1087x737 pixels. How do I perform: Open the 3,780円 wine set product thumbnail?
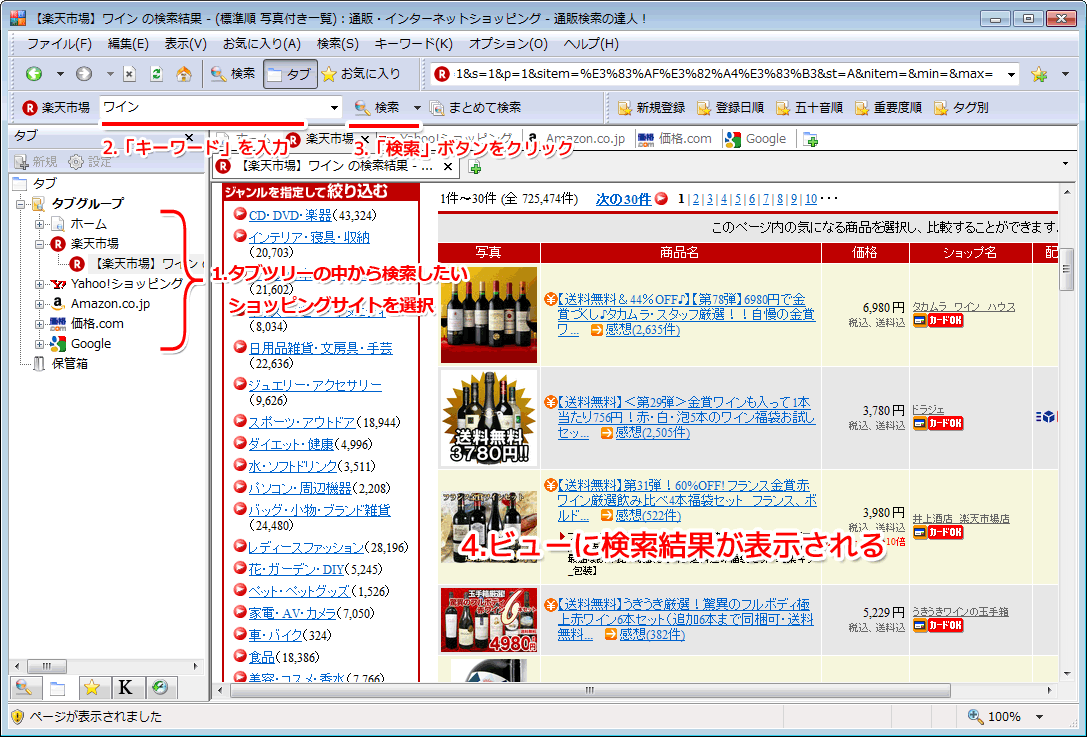pos(488,418)
